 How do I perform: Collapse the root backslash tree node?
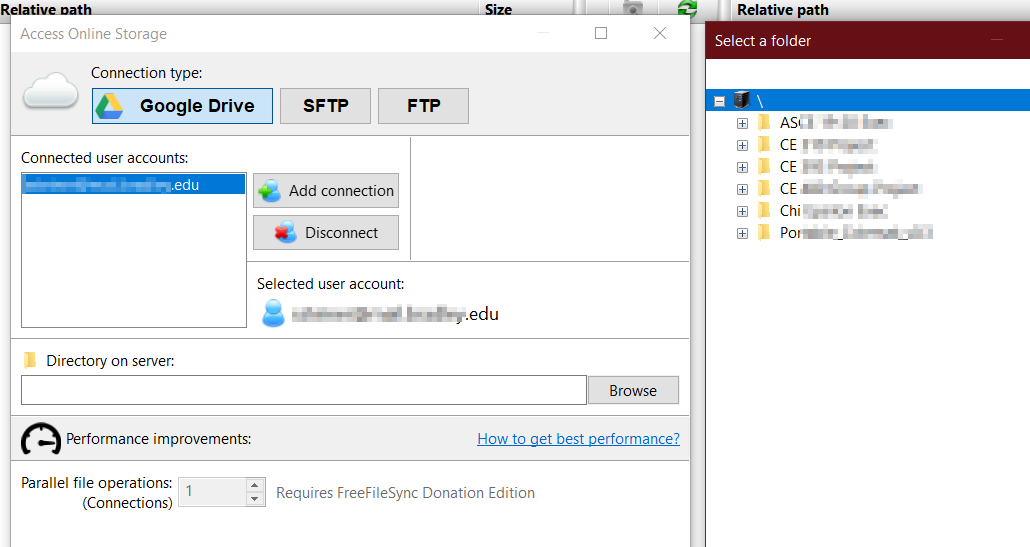coord(720,101)
